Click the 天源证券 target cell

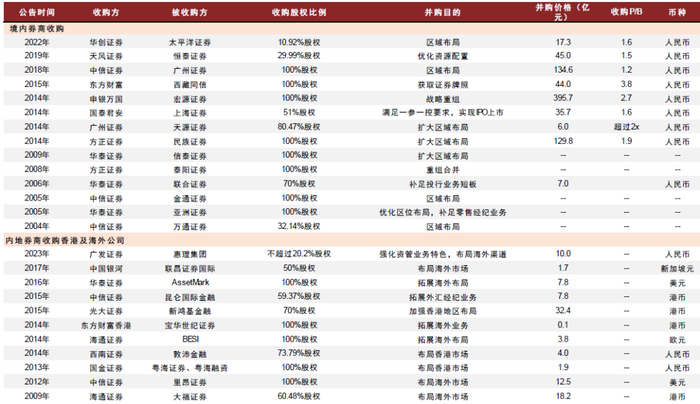[190, 127]
